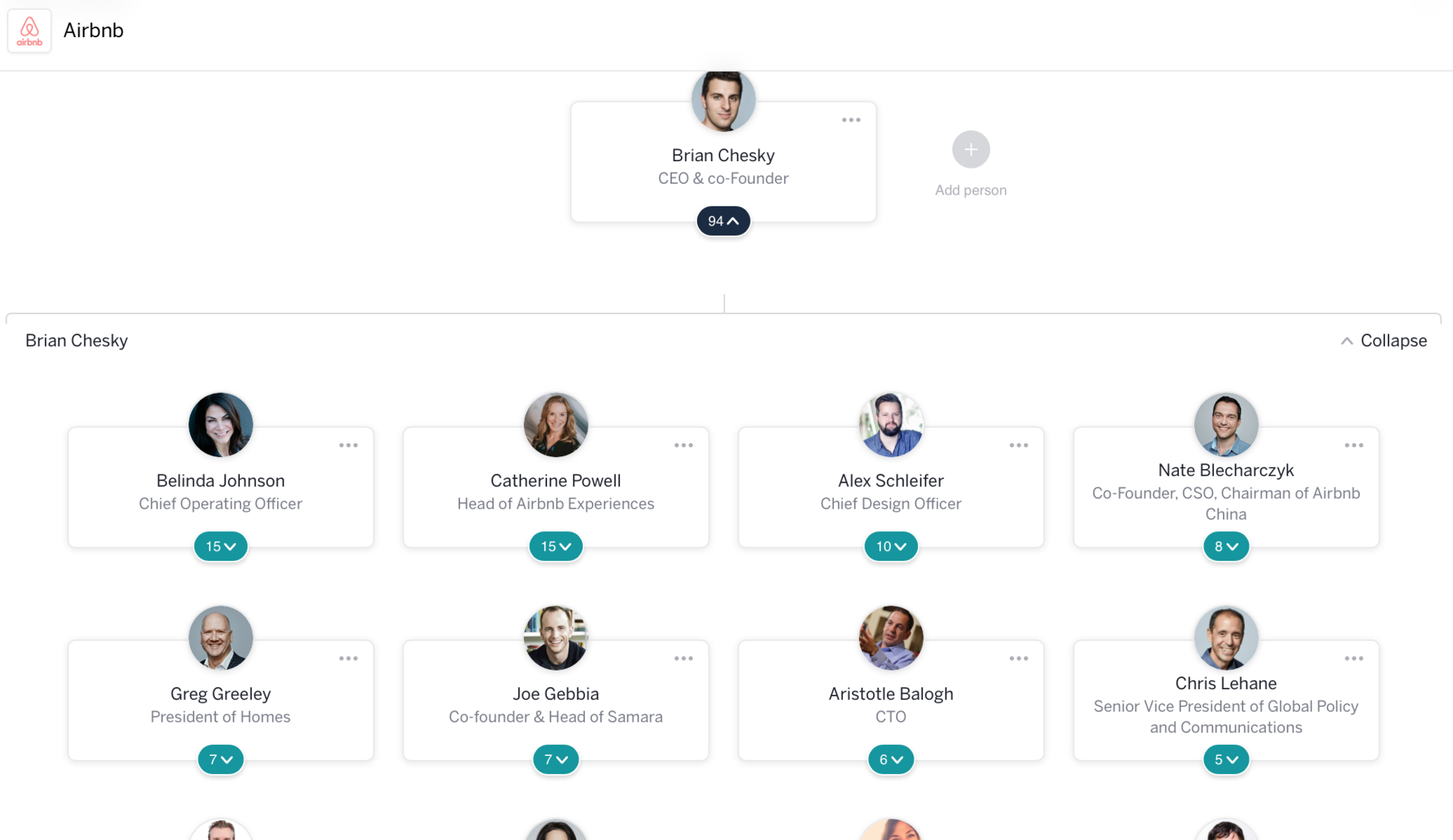Expand Joe Gebbia's 7 direct reports
The height and width of the screenshot is (840, 1453).
tap(555, 760)
